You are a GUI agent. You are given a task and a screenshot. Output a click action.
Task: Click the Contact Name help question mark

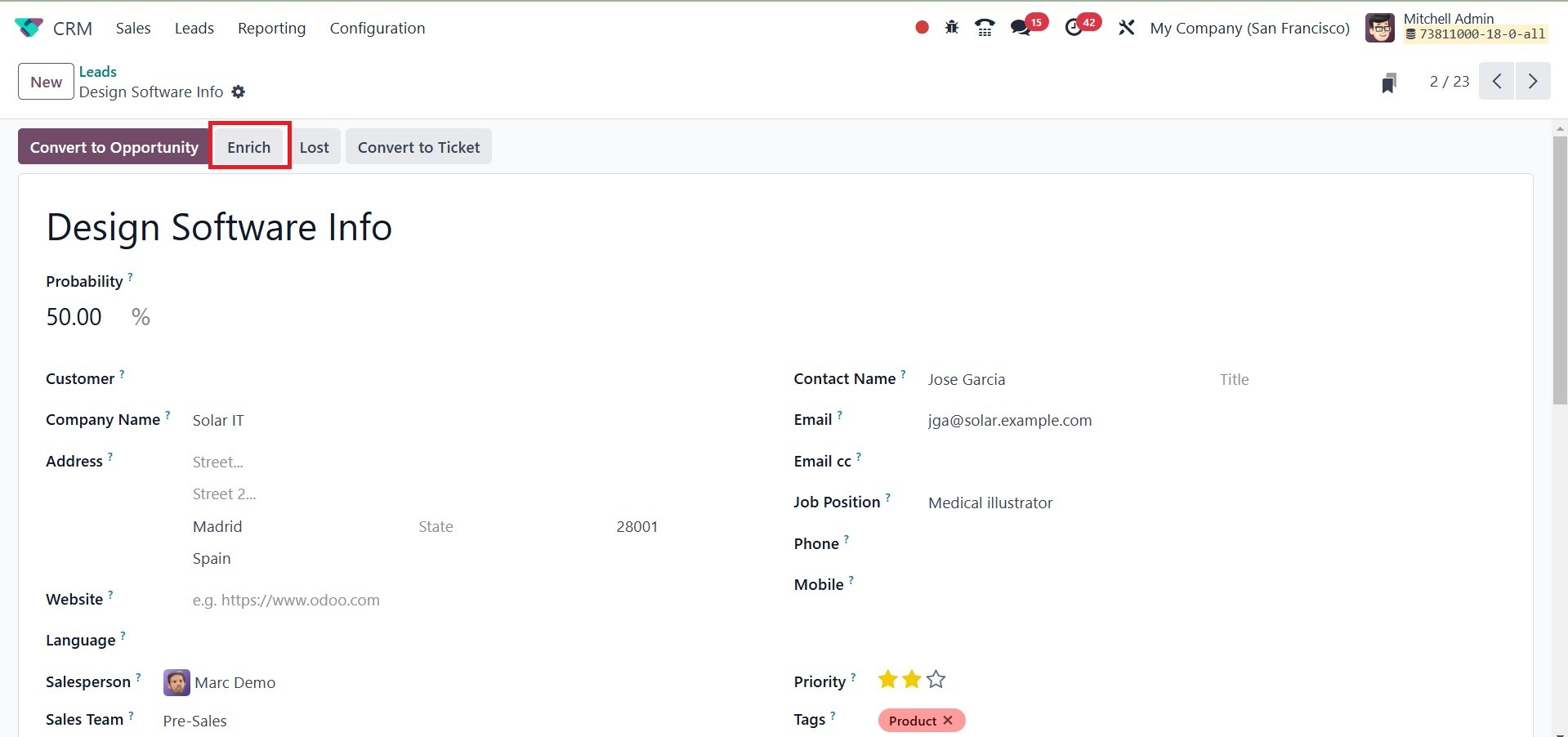tap(903, 374)
